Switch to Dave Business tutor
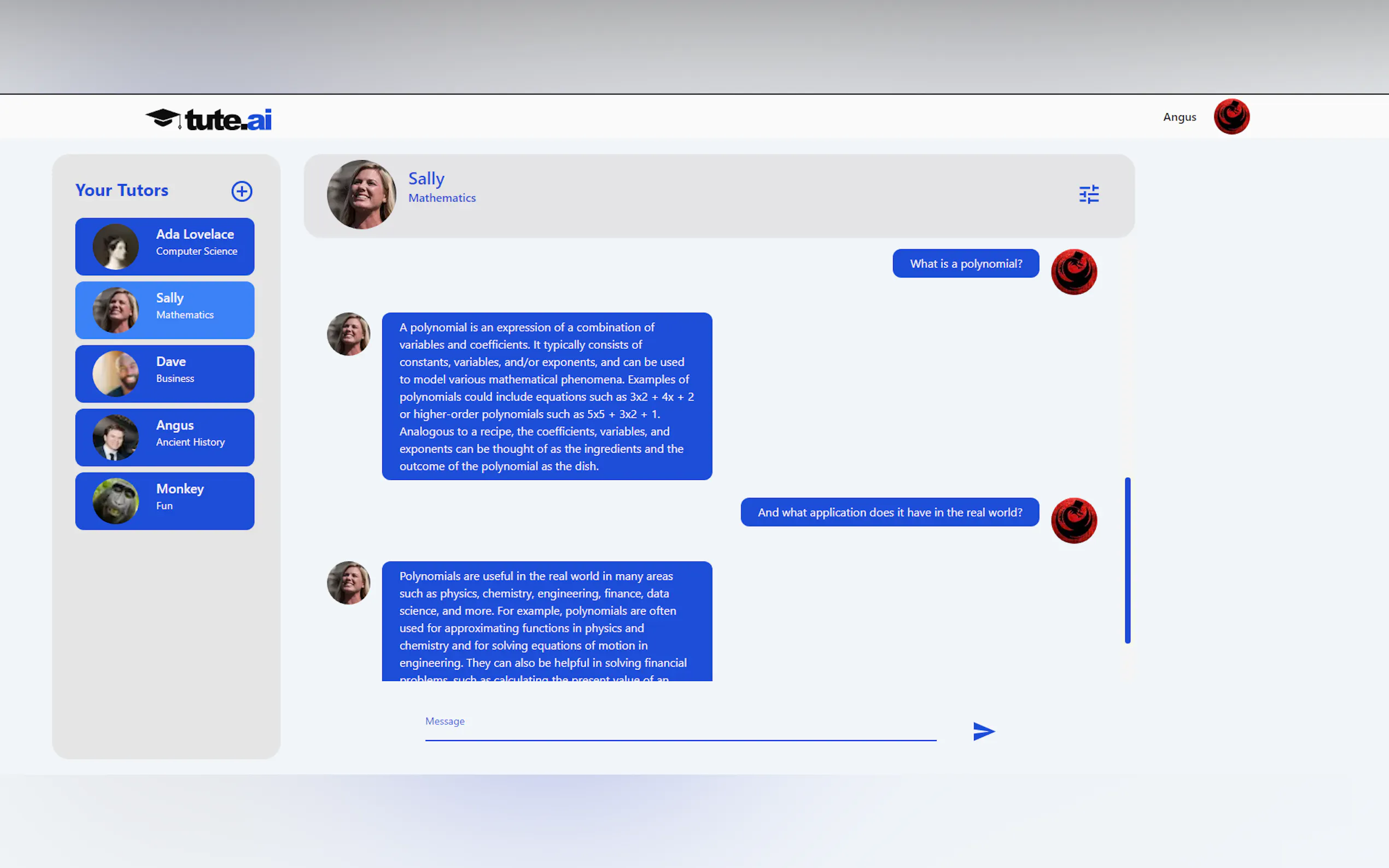1389x868 pixels. tap(165, 374)
